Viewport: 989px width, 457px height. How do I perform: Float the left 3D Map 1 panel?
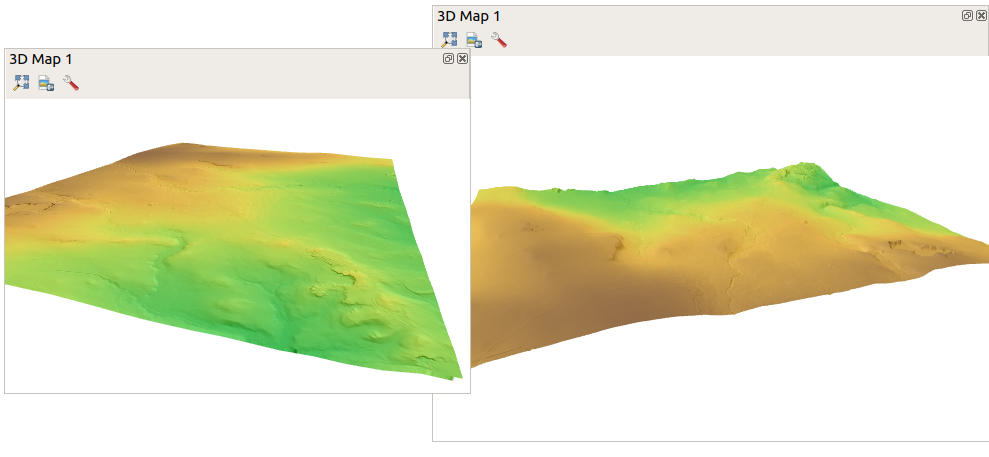pyautogui.click(x=448, y=59)
